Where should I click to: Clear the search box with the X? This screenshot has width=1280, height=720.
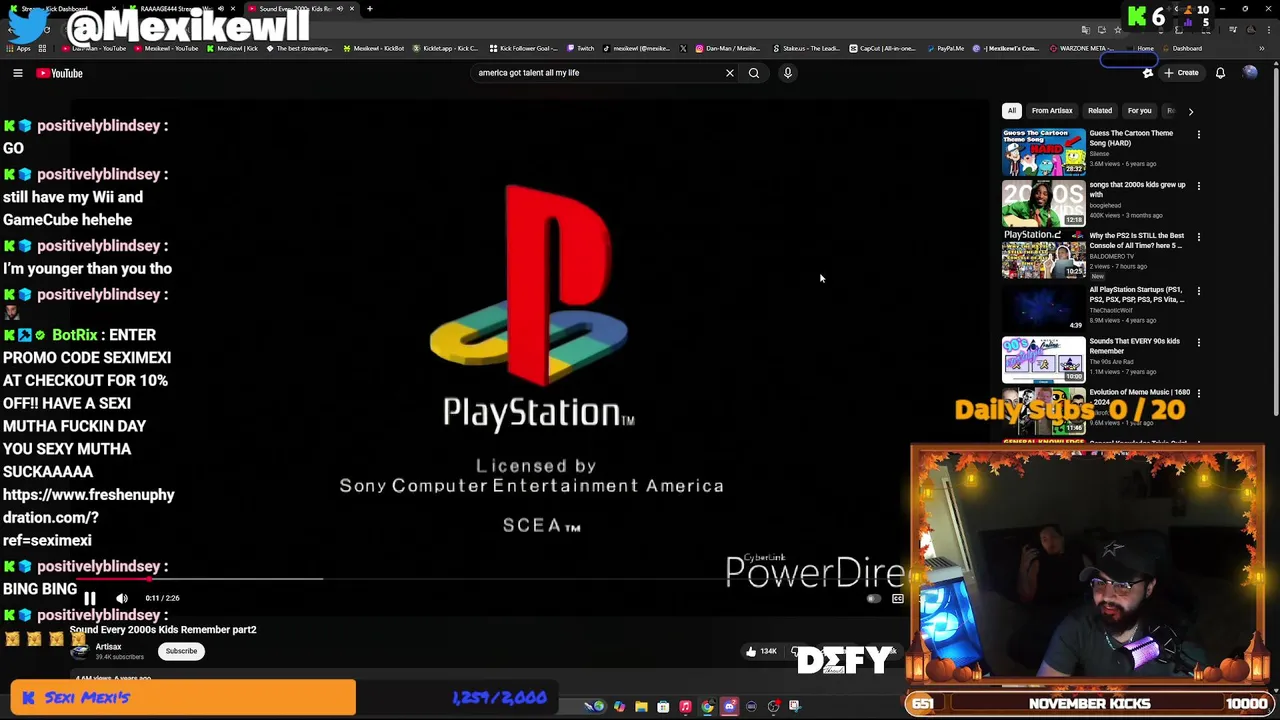(730, 73)
